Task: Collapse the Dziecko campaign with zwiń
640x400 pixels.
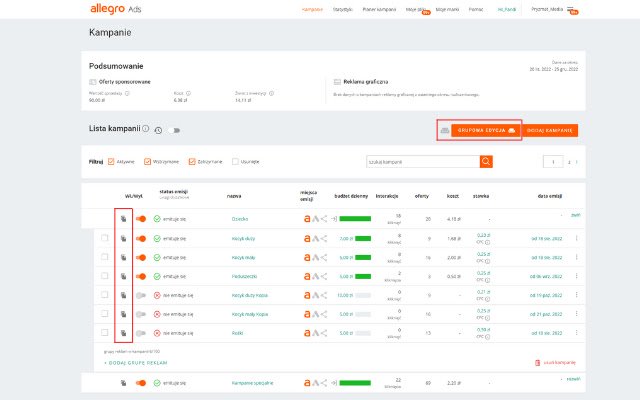Action: (576, 215)
